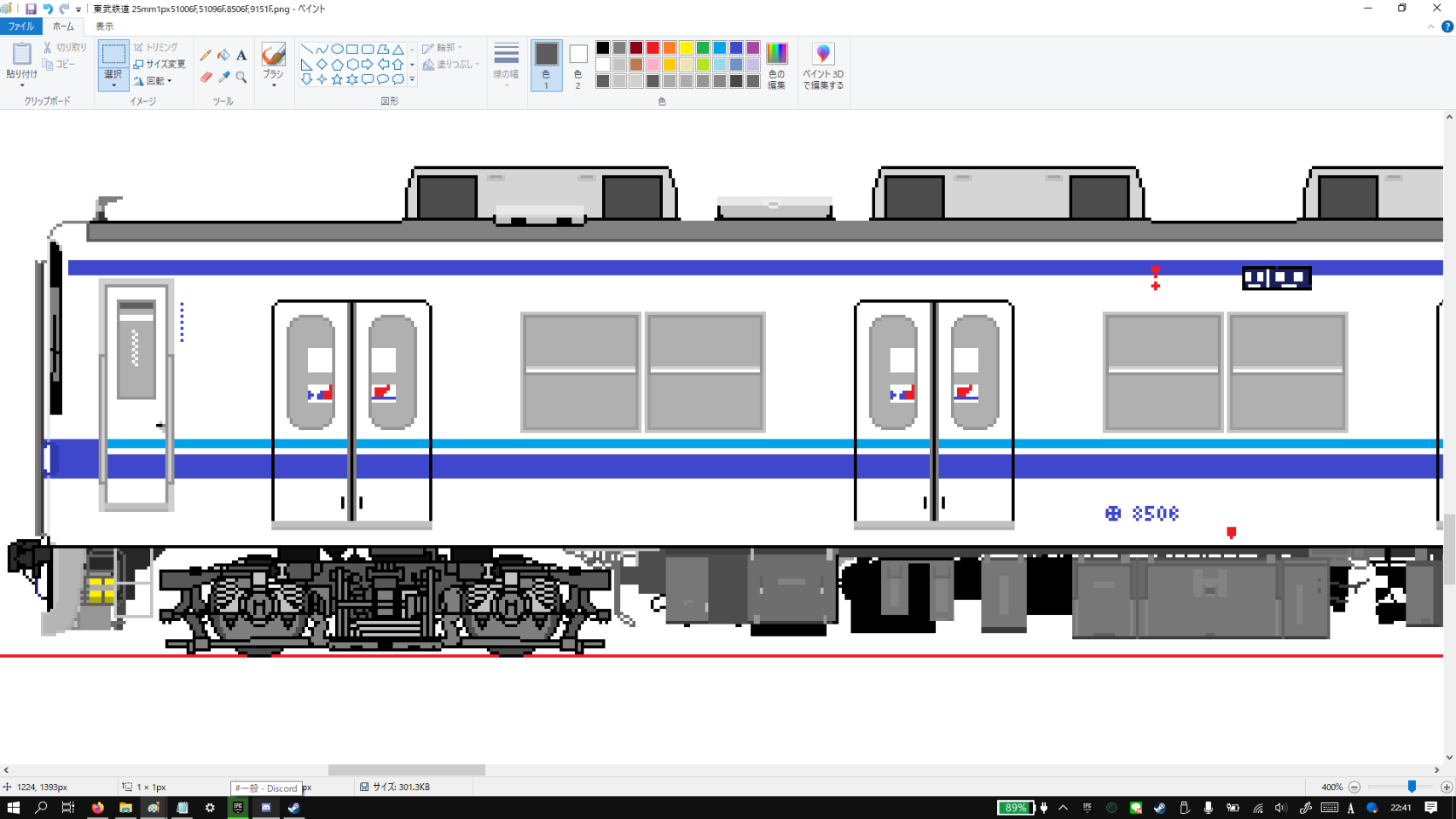Activate the Color picker eyedropper tool
The width and height of the screenshot is (1456, 819).
coord(223,77)
